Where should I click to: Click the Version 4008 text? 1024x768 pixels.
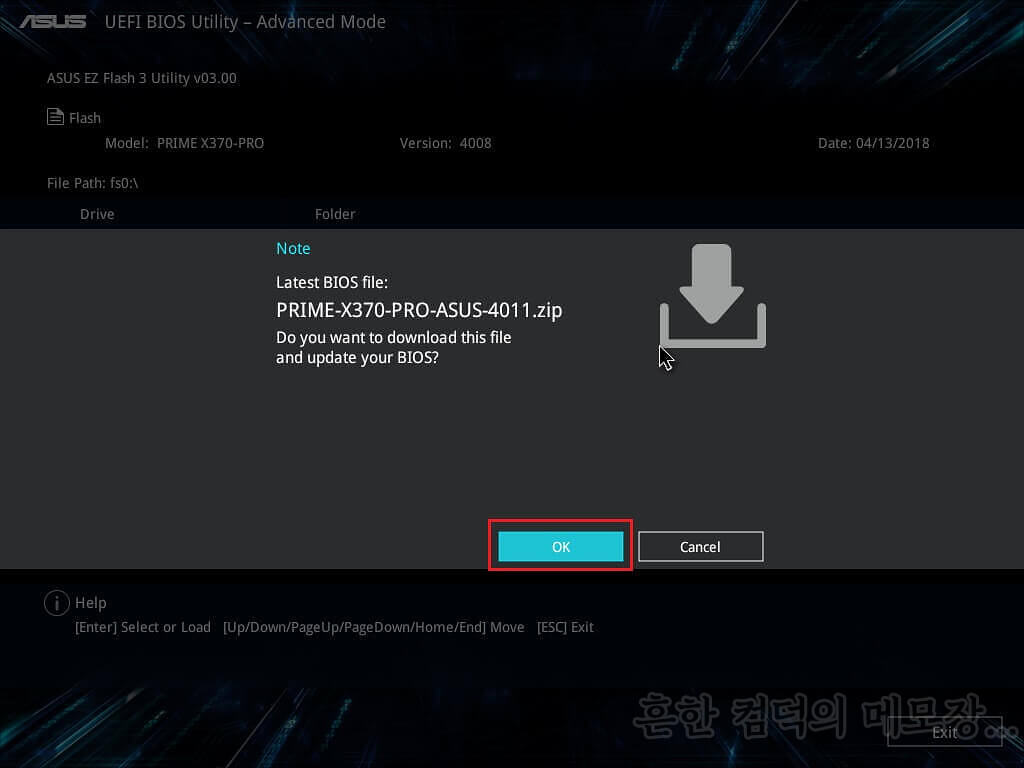click(445, 143)
